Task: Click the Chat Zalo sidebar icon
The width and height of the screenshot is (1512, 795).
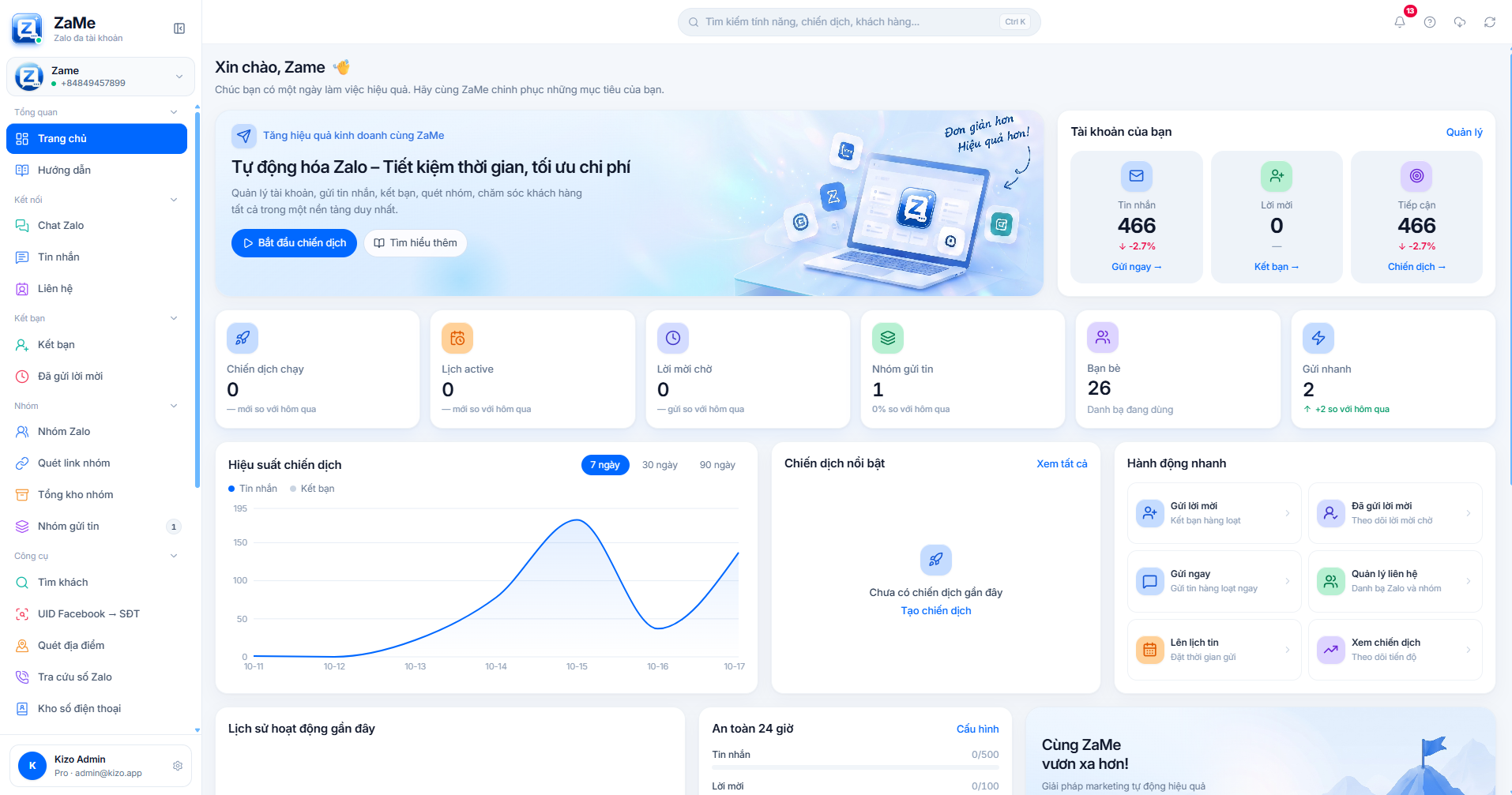Action: pos(22,226)
